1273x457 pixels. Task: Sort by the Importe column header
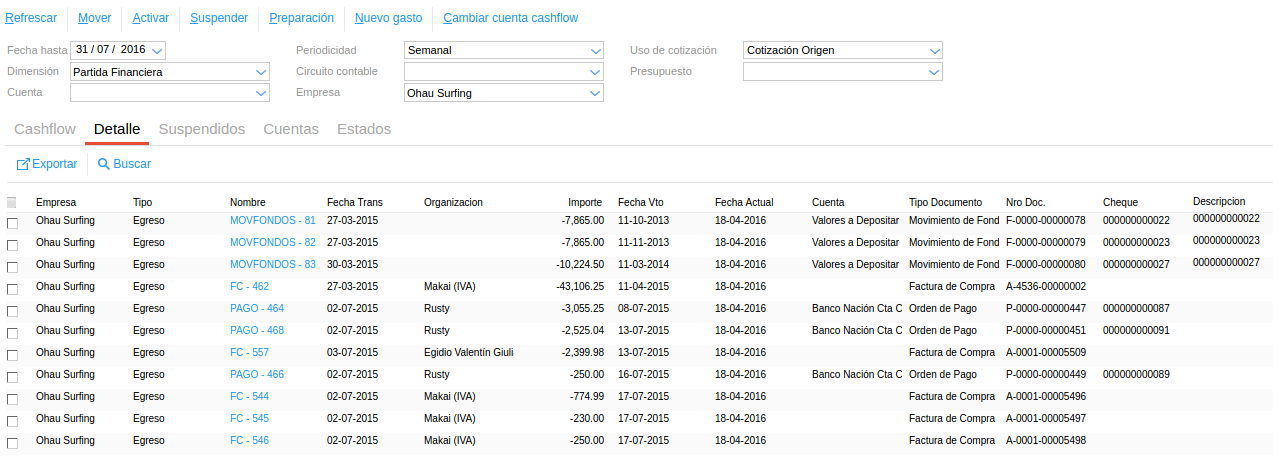(x=585, y=202)
